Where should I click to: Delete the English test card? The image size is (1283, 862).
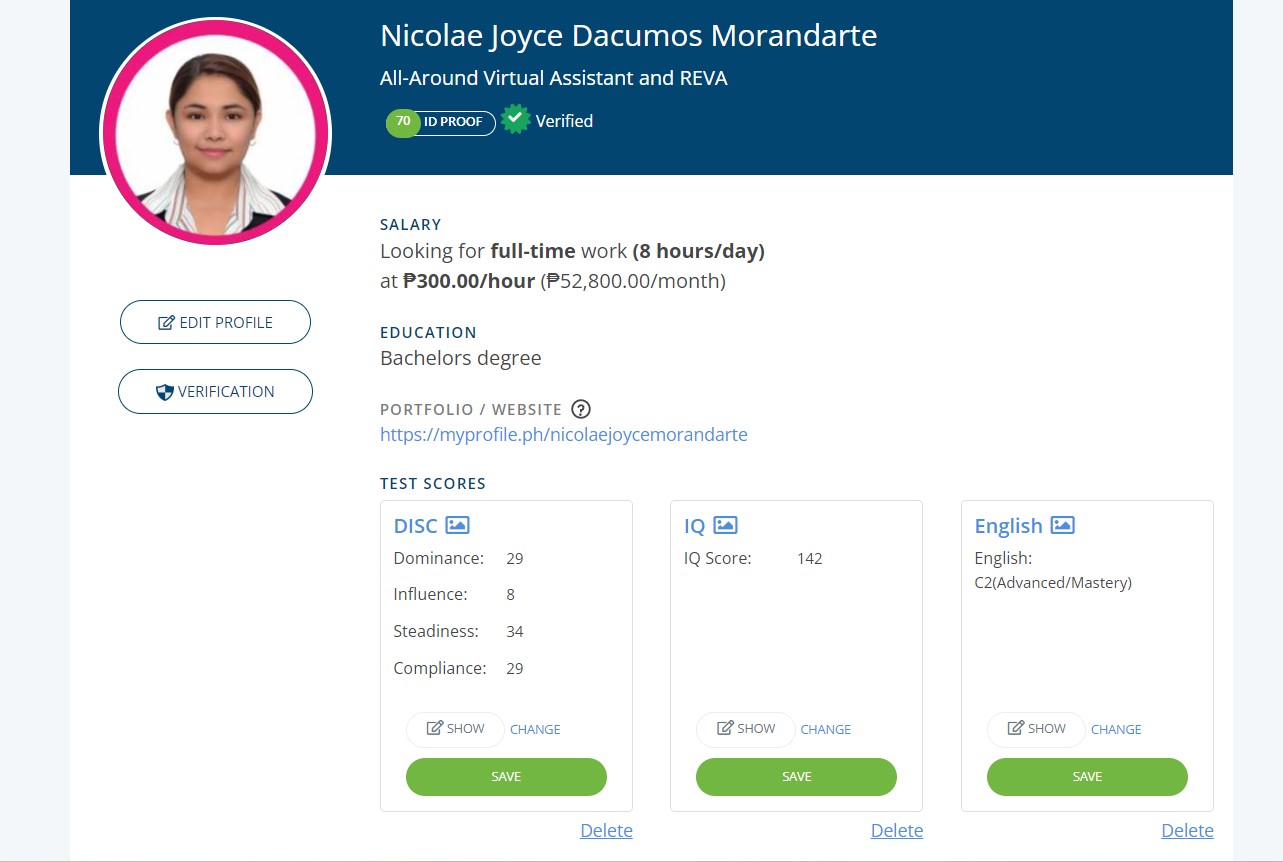tap(1187, 830)
